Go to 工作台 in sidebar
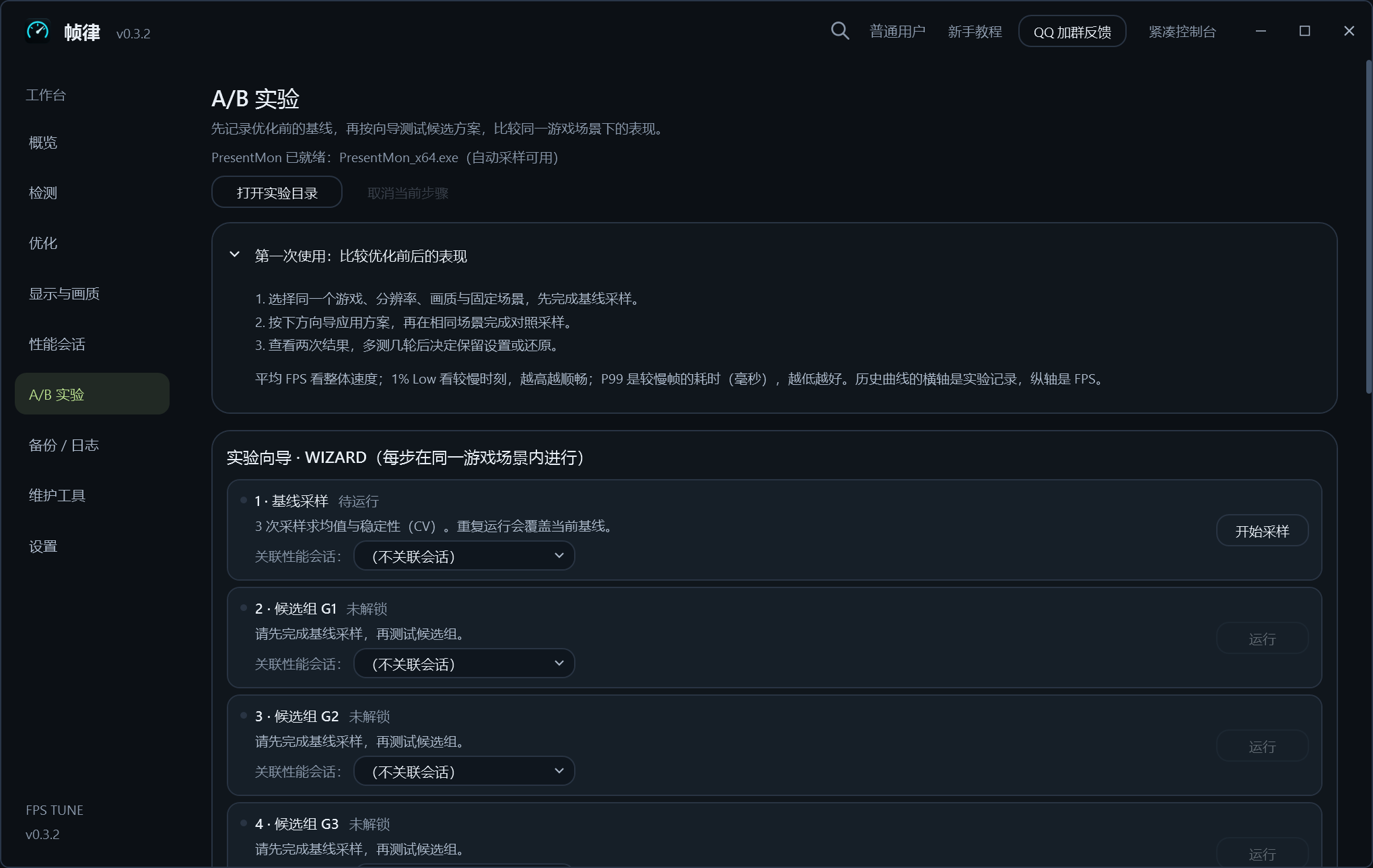 pyautogui.click(x=46, y=95)
